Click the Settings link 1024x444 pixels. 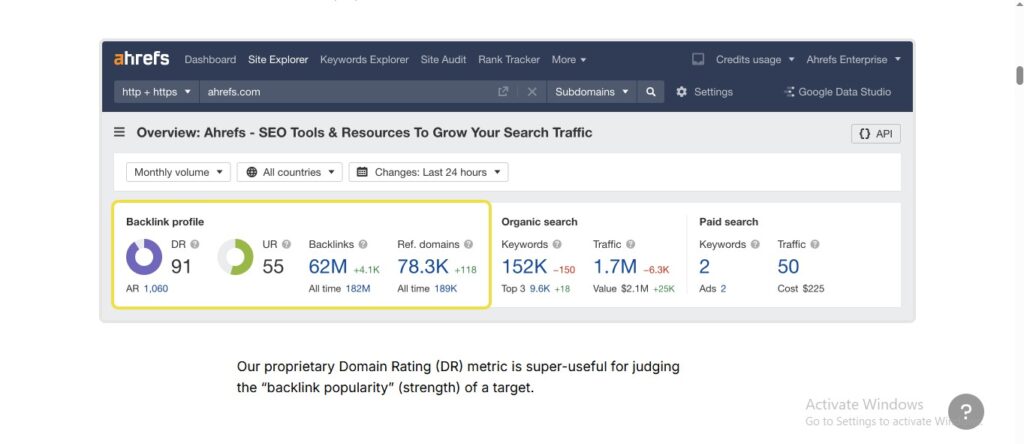click(x=713, y=92)
